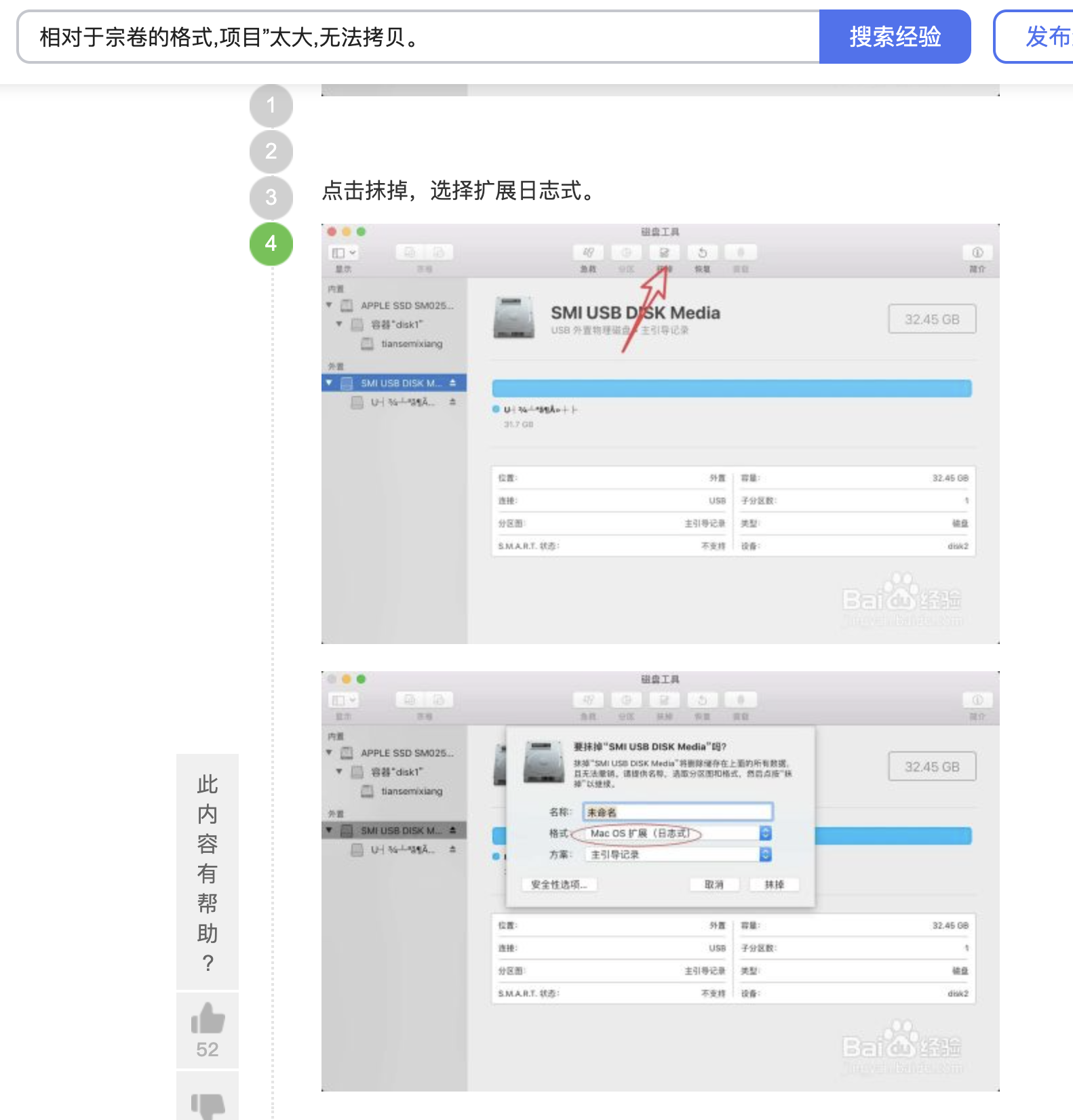Image resolution: width=1073 pixels, height=1120 pixels.
Task: Jump to step 3 in the step navigator
Action: tap(271, 197)
